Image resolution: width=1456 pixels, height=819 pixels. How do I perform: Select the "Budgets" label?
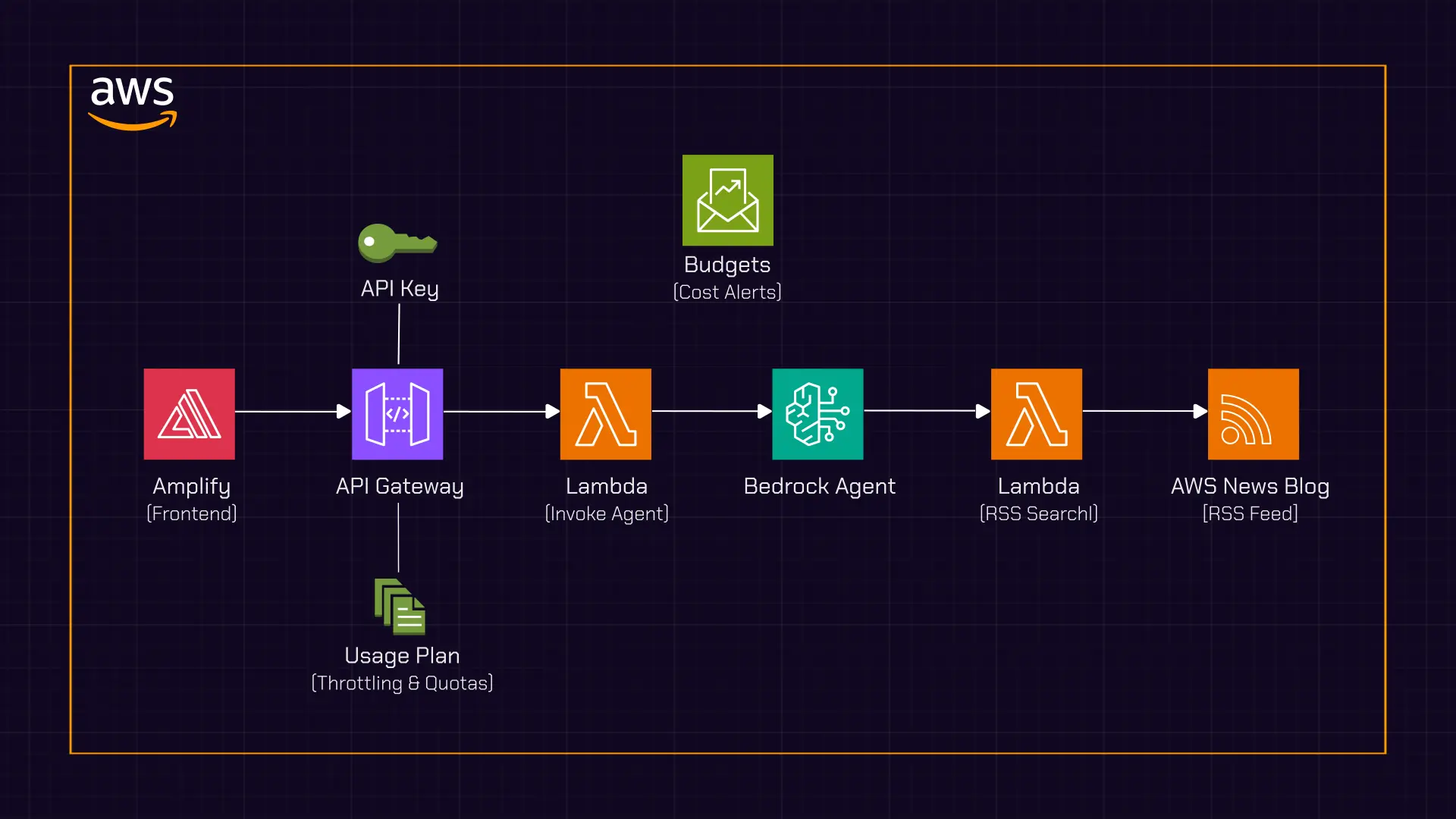pyautogui.click(x=727, y=265)
